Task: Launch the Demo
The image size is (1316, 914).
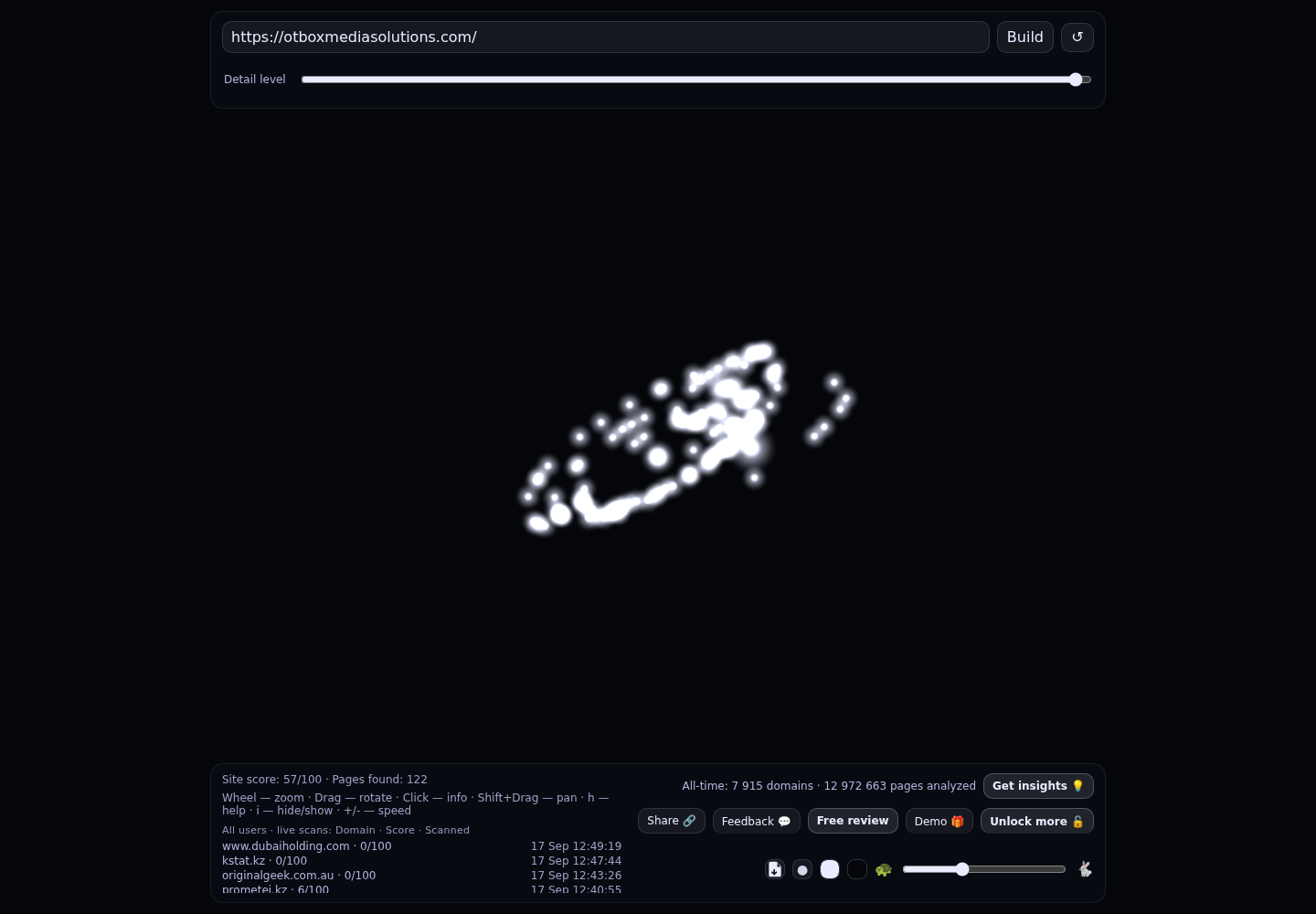Action: pyautogui.click(x=939, y=821)
